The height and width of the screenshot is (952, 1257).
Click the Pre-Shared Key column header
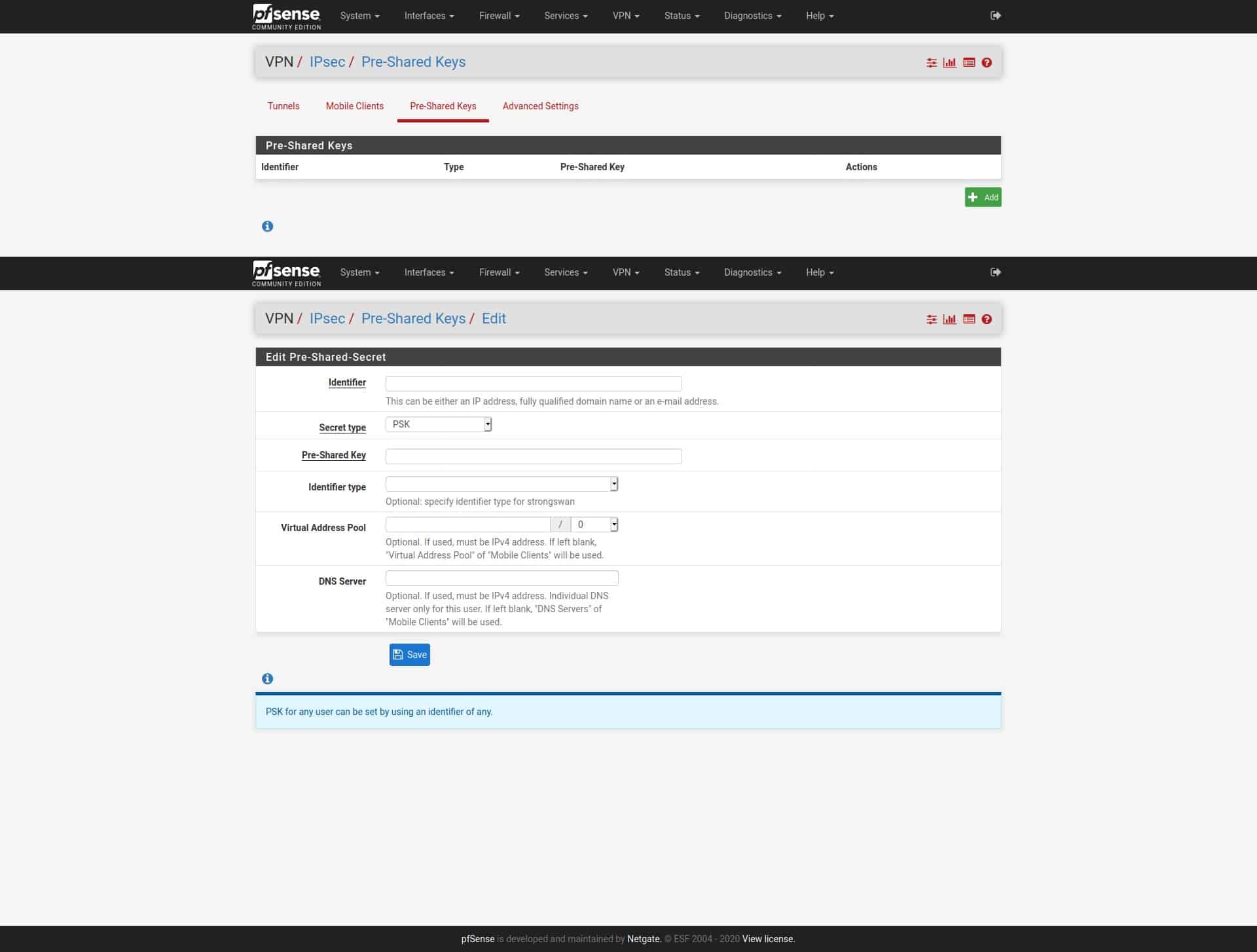[592, 167]
